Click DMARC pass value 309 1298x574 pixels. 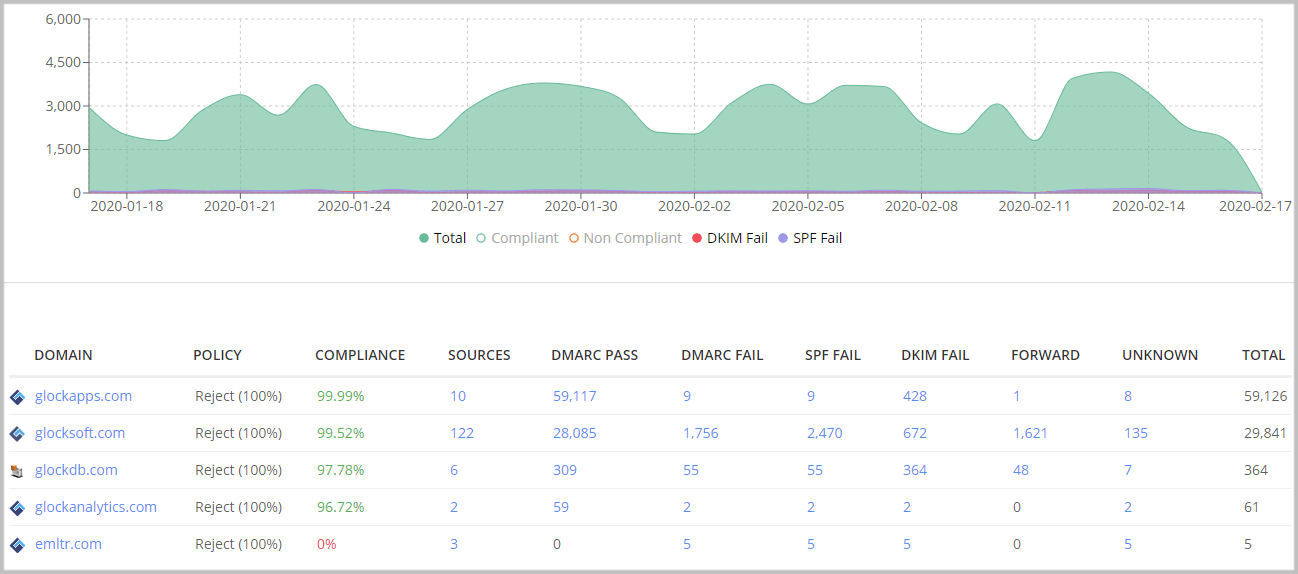[564, 470]
